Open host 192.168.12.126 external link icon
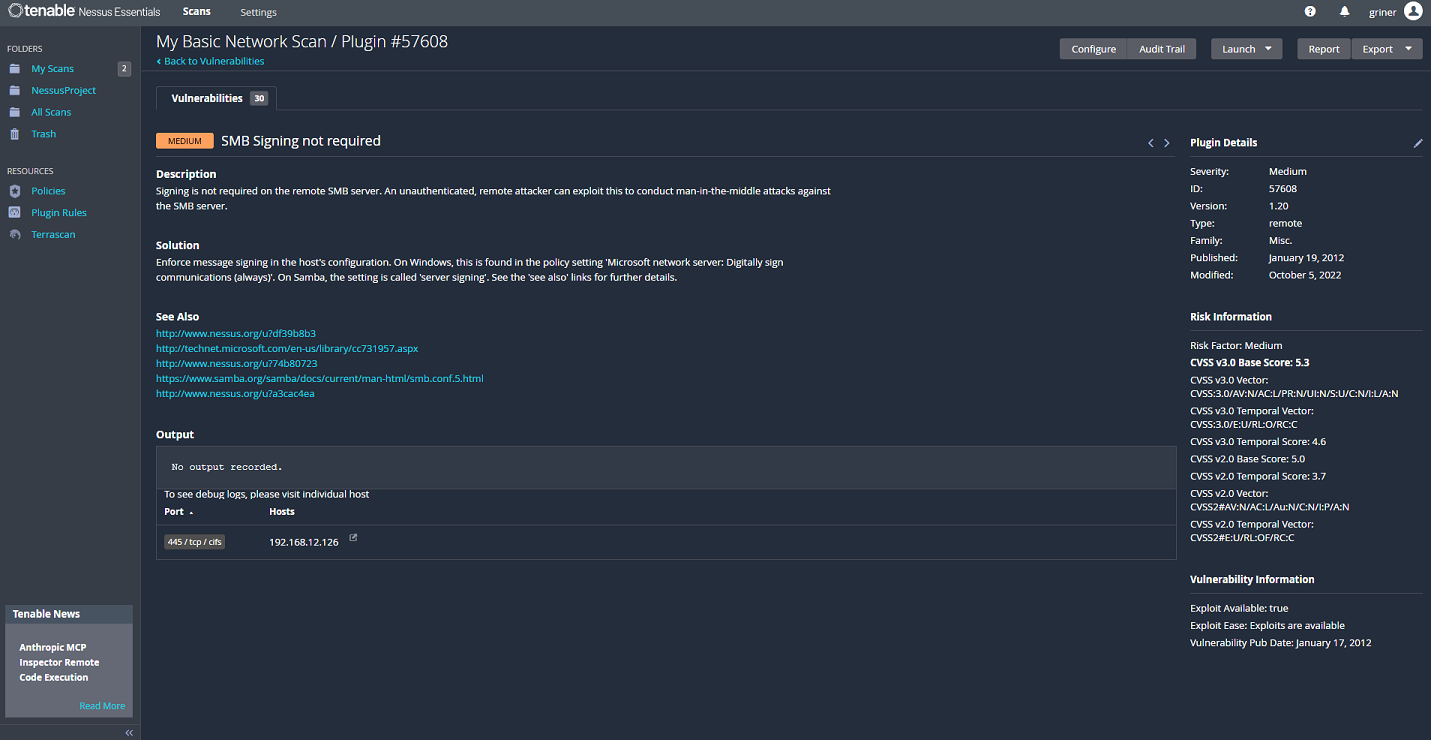Viewport: 1431px width, 740px height. 352,538
